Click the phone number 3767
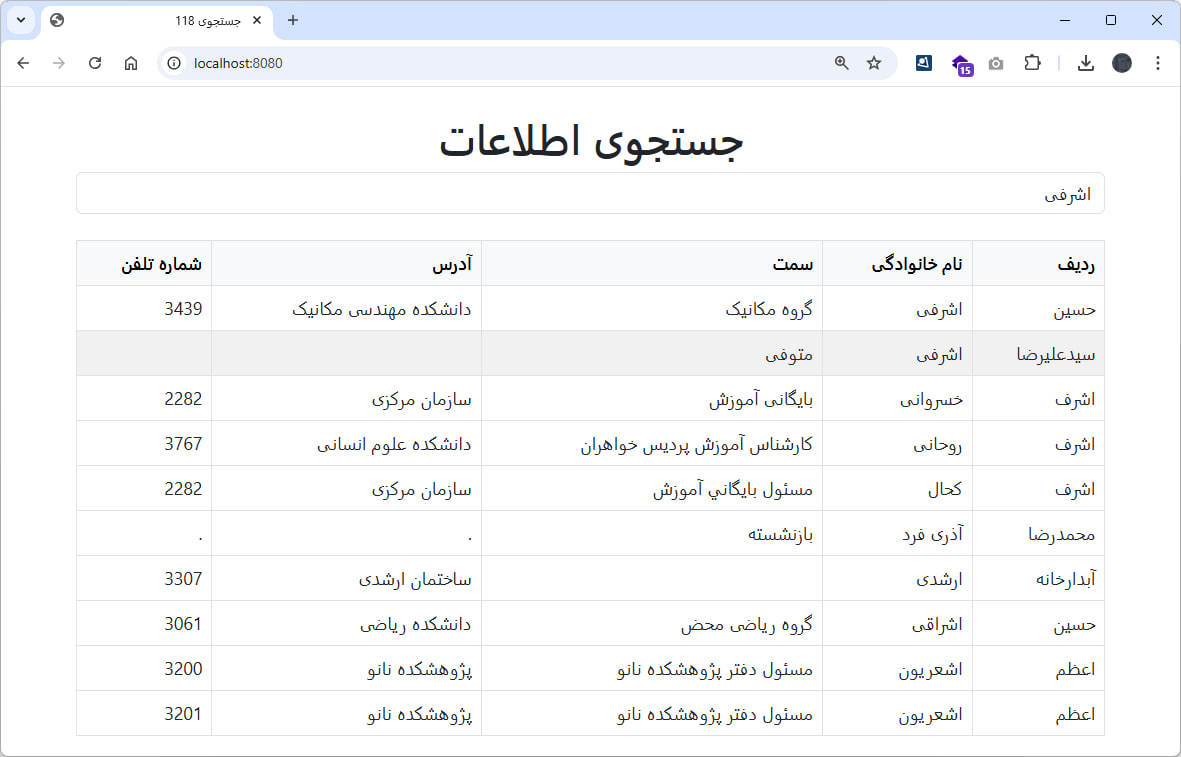 183,444
